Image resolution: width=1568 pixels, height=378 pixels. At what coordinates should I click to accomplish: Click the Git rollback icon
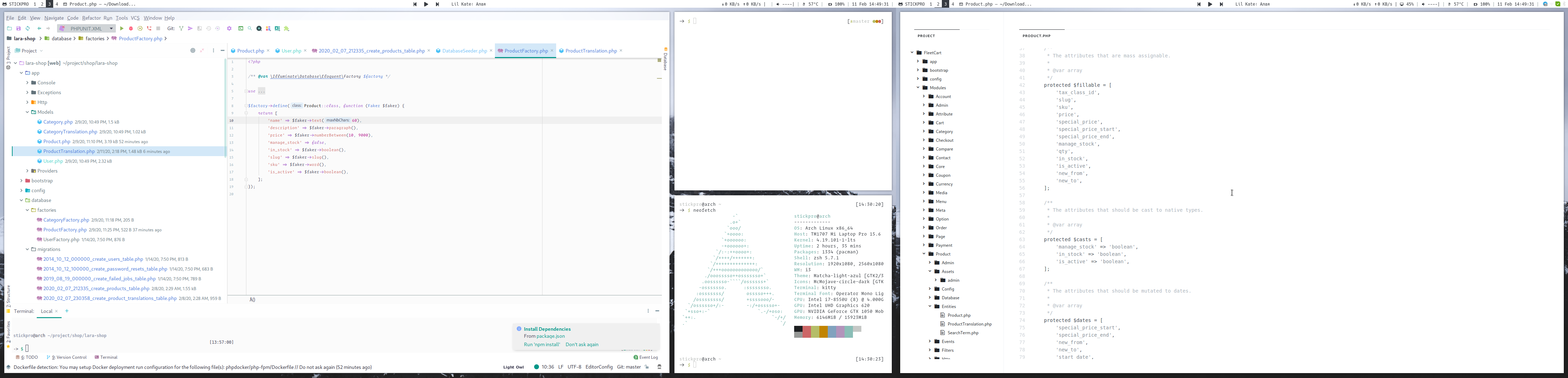point(218,29)
